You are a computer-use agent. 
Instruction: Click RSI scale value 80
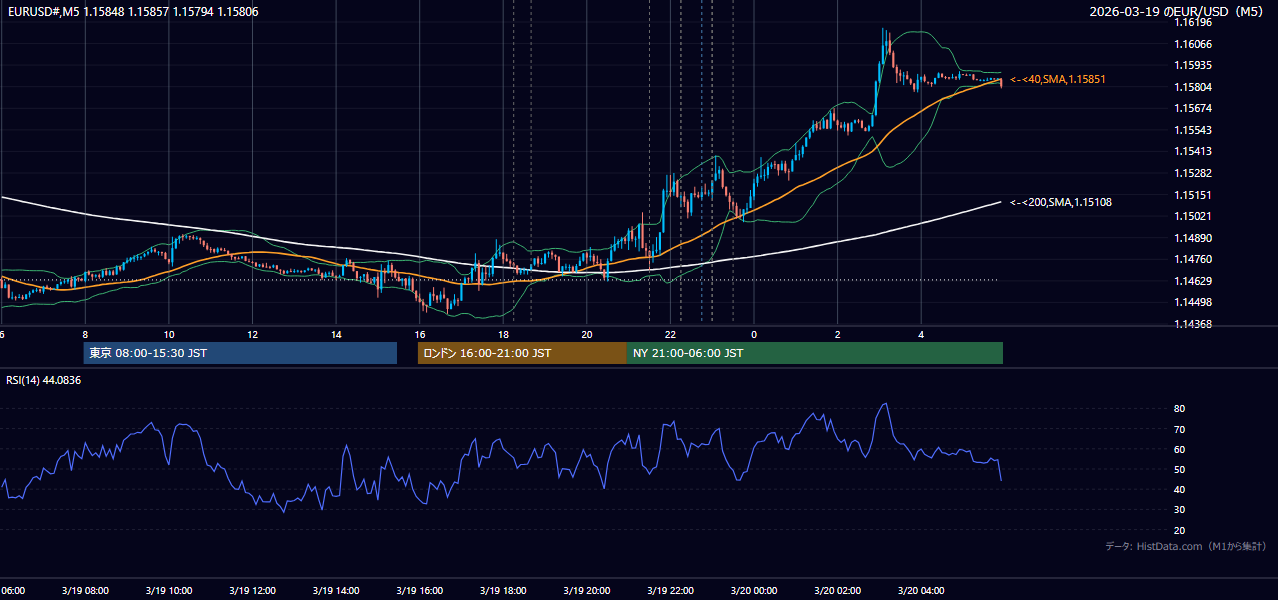[1180, 409]
